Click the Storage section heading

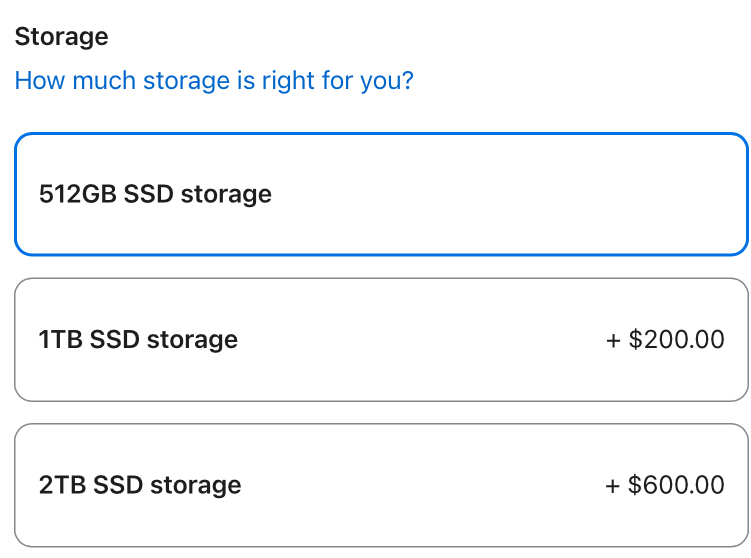pos(61,37)
